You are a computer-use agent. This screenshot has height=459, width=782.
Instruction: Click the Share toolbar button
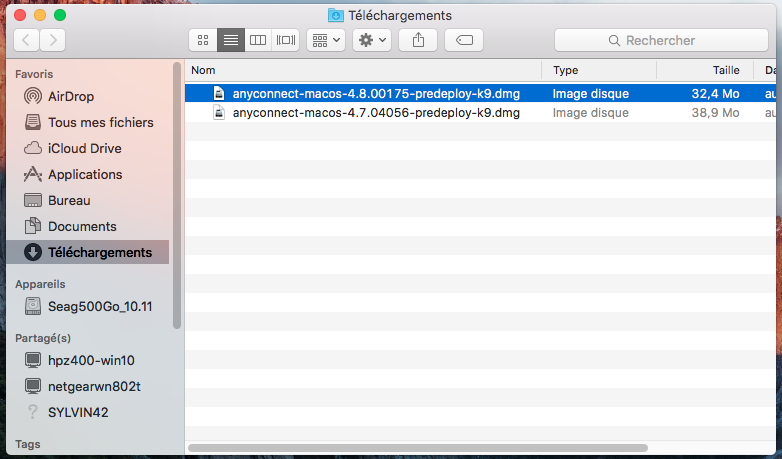[417, 40]
